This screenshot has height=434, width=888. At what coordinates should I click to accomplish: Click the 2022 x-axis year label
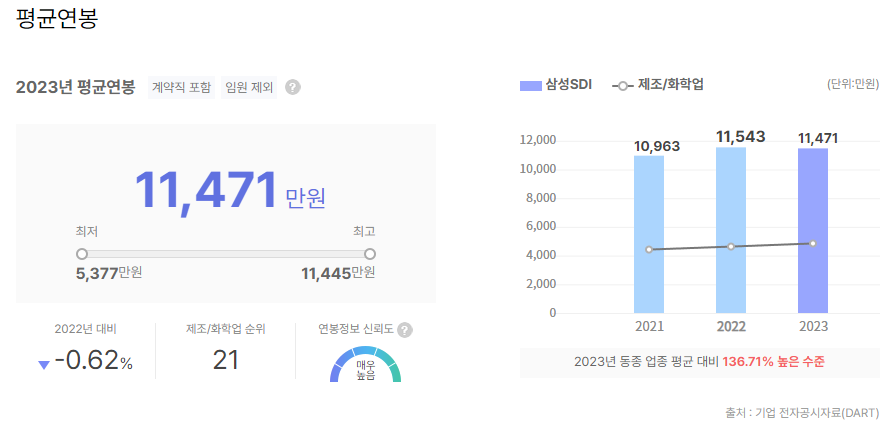(731, 327)
